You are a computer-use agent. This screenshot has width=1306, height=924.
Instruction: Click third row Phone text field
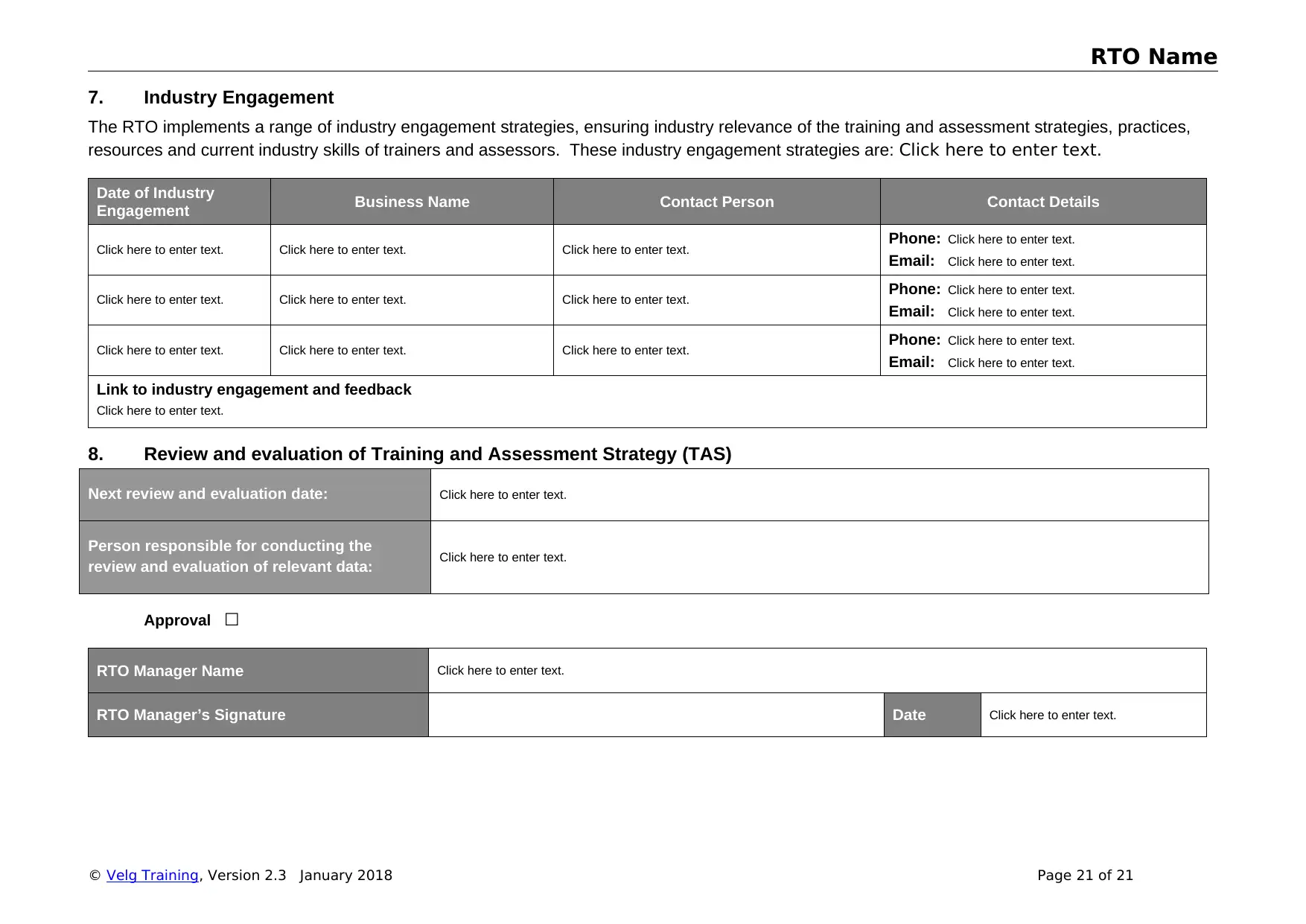coord(1011,341)
